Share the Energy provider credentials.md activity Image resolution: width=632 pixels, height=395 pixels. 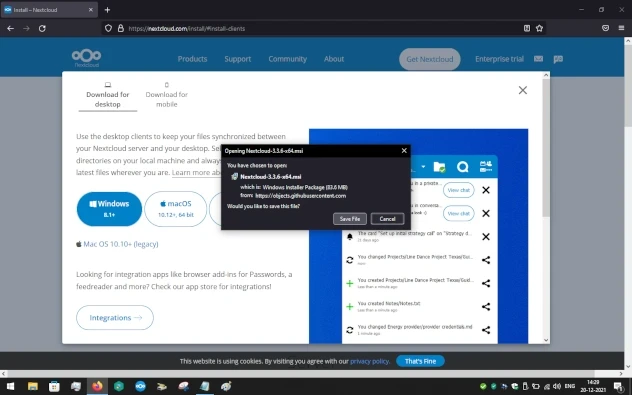click(x=486, y=330)
